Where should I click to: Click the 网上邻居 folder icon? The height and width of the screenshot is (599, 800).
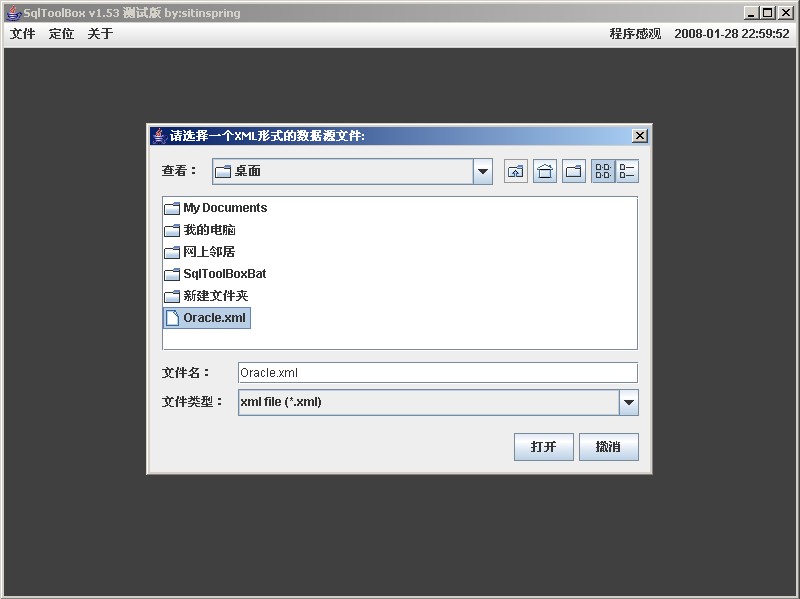tap(172, 252)
